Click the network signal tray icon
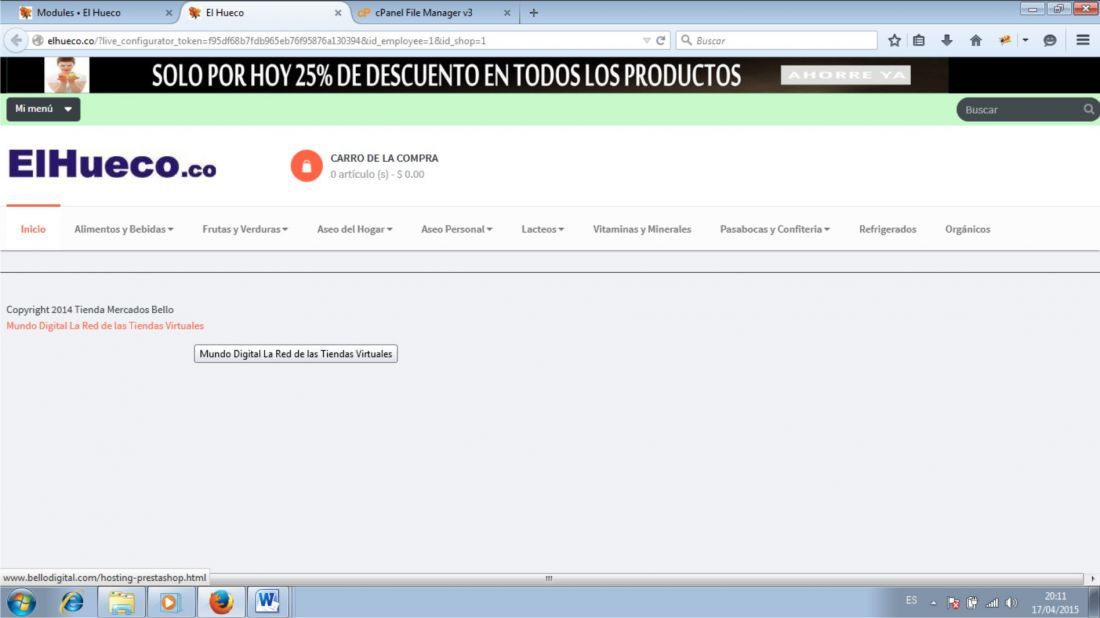 point(992,603)
